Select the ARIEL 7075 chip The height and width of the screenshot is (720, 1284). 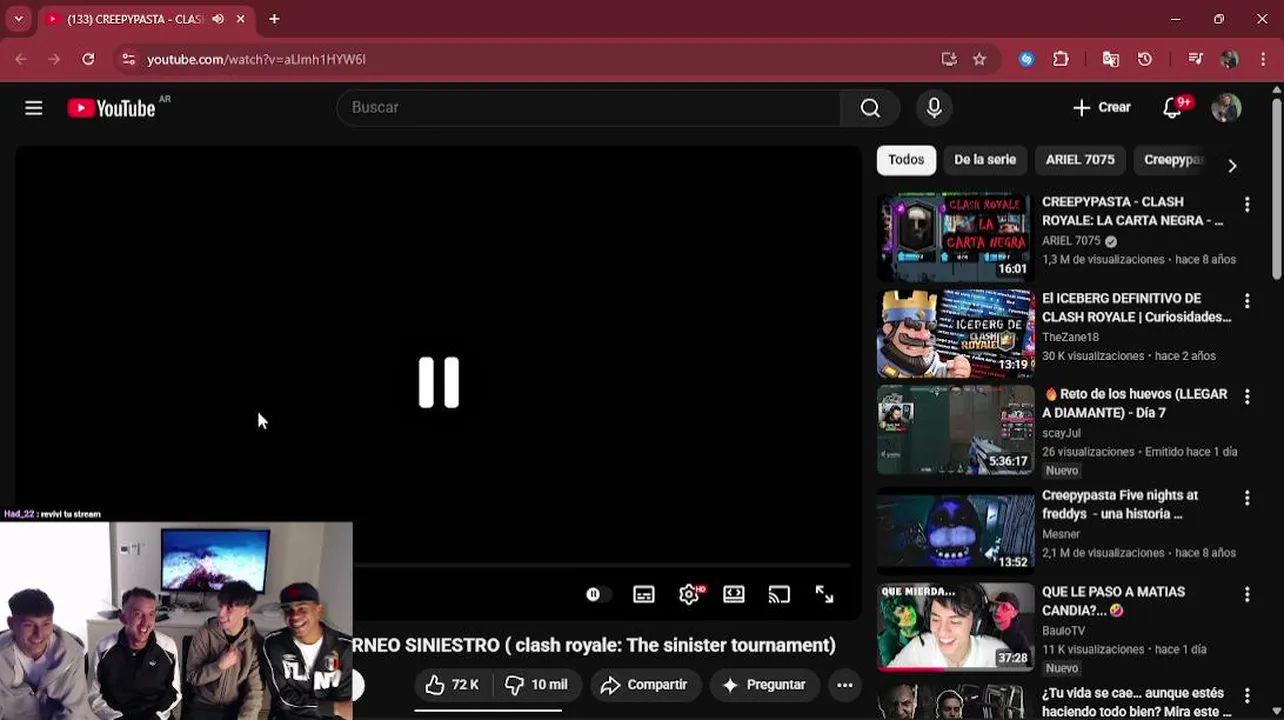click(x=1080, y=160)
